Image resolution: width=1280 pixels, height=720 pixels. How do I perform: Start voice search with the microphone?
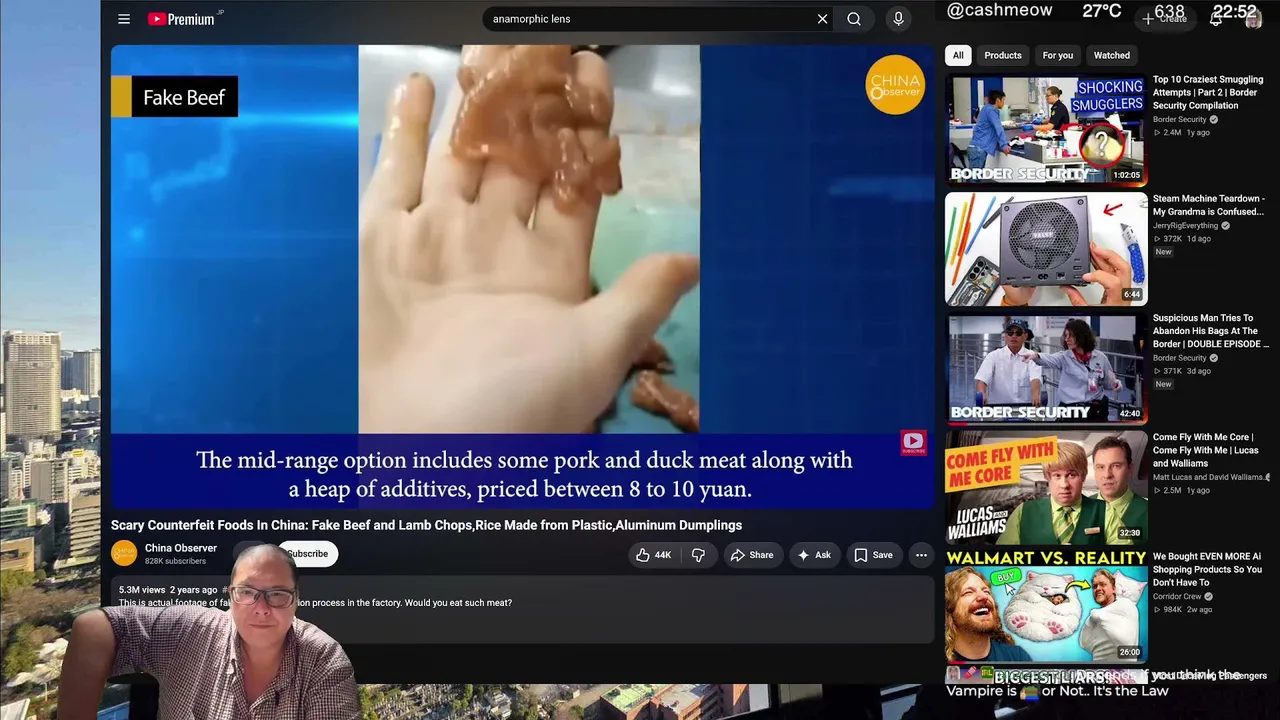click(898, 19)
